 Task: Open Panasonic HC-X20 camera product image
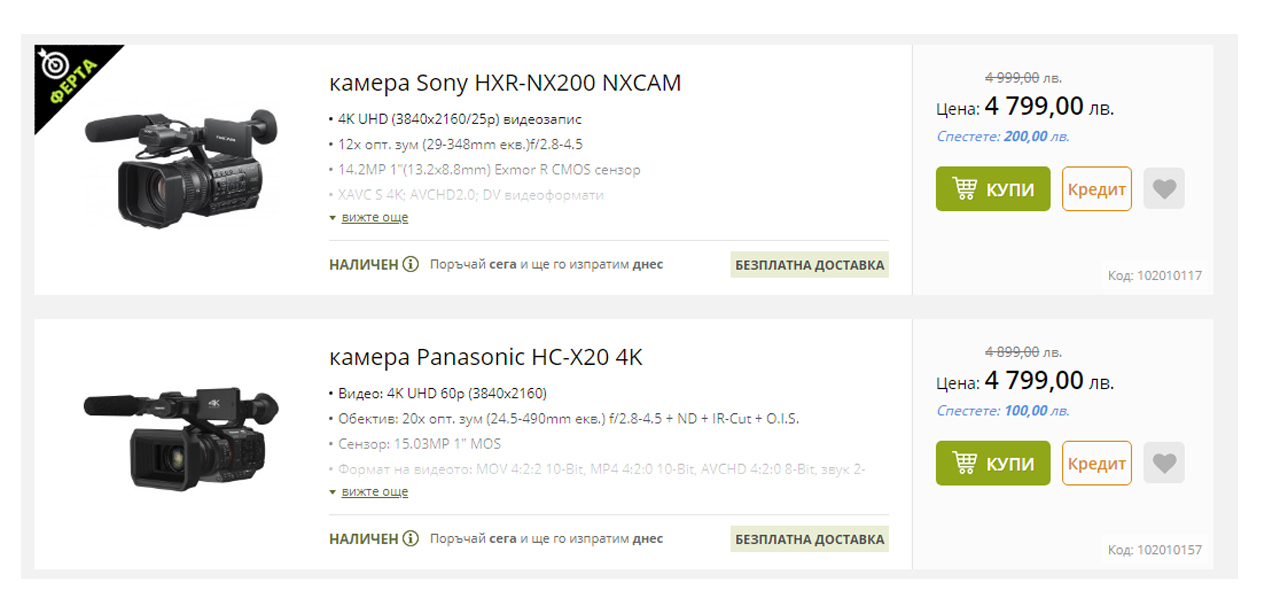pos(181,438)
